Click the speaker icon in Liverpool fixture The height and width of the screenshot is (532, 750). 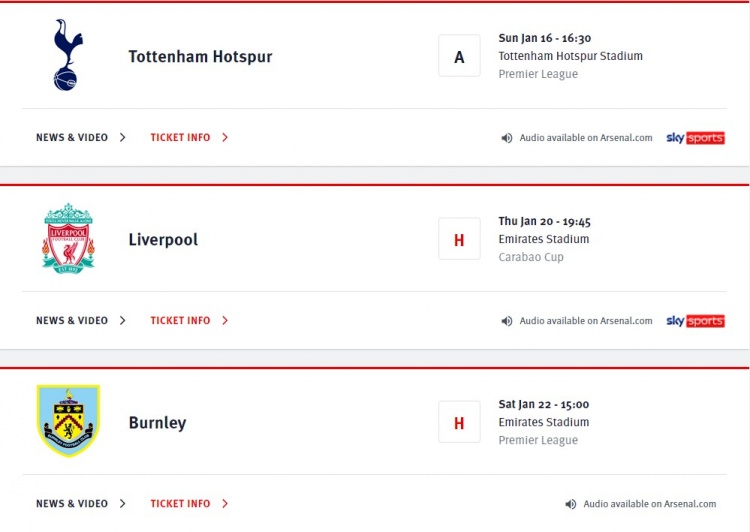(x=507, y=321)
